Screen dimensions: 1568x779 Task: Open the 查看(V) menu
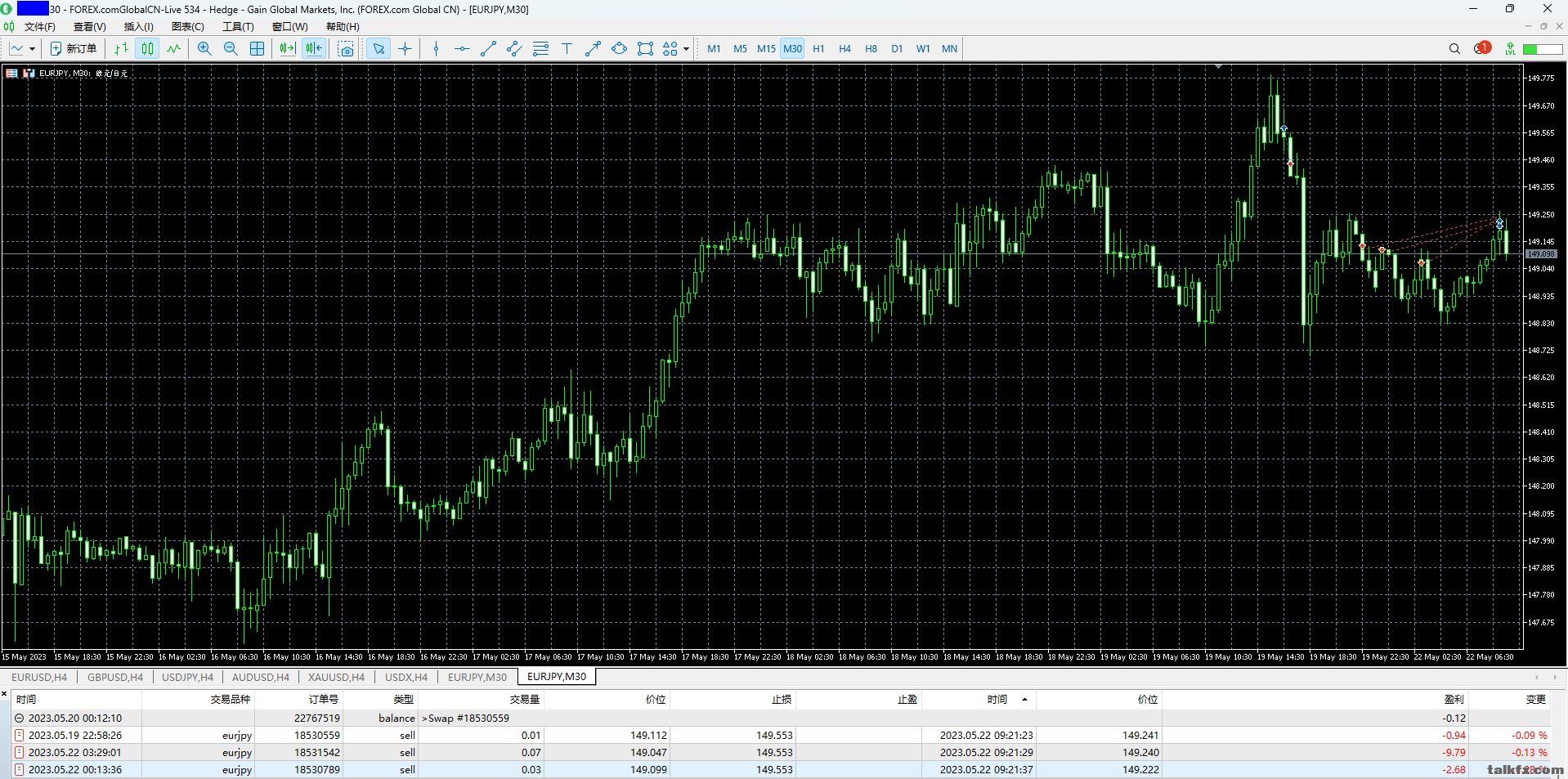coord(90,27)
